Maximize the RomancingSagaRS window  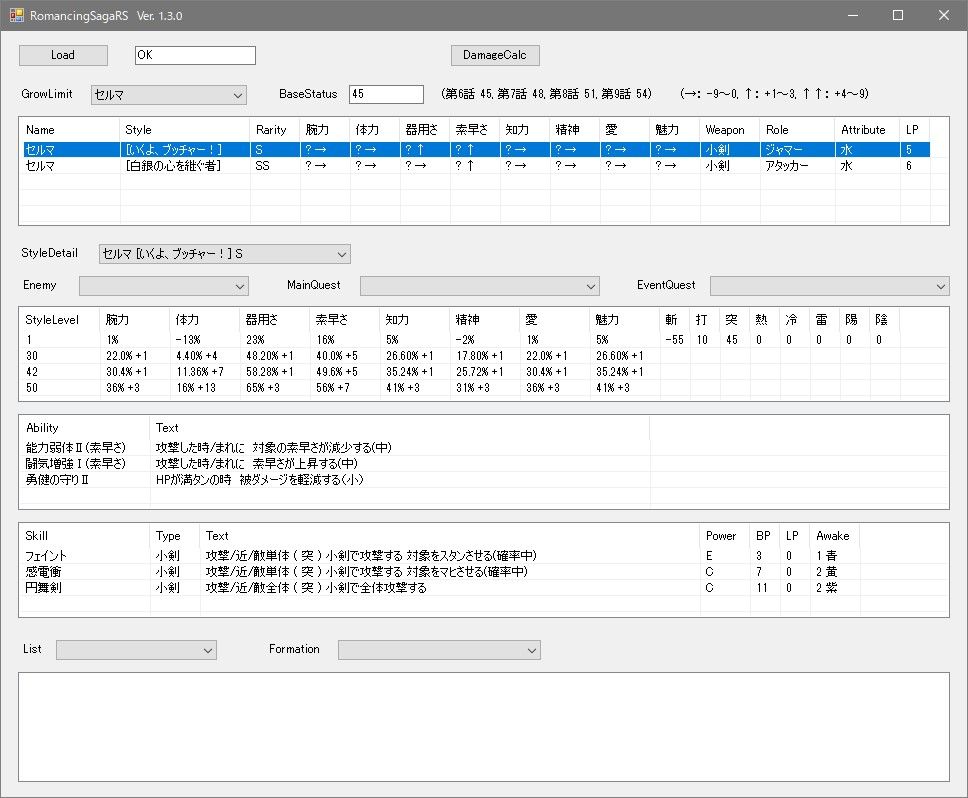898,15
